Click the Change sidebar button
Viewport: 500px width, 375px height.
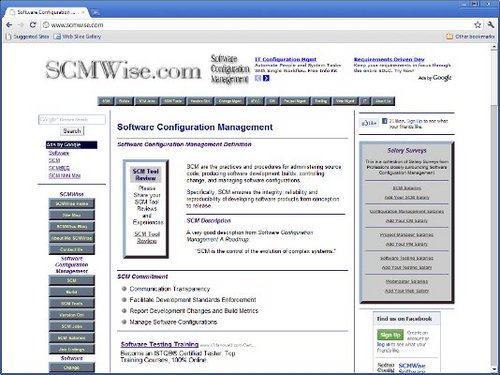click(72, 367)
